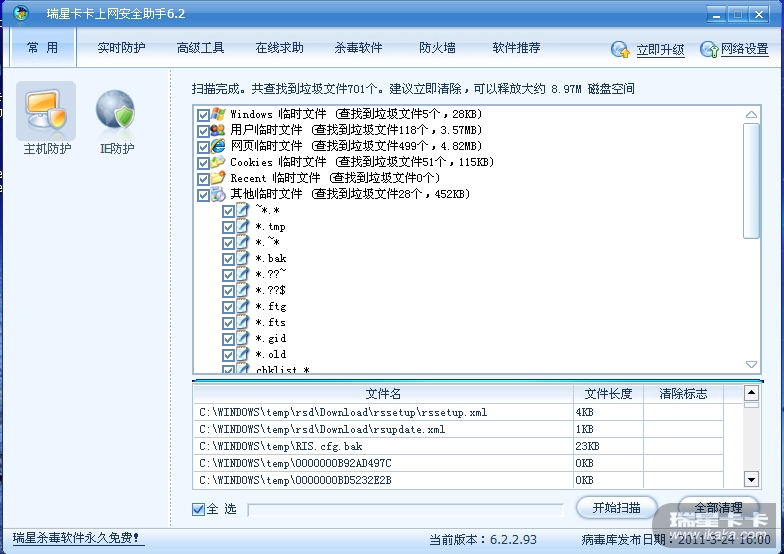
Task: Select row 0000000BD5232E2B in file table
Action: (x=458, y=480)
